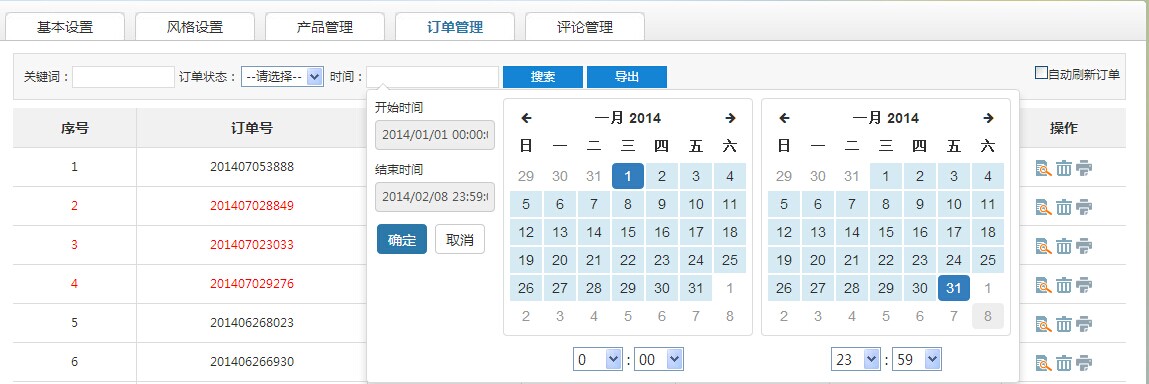Delete order 201407023033 with trash icon
Viewport: 1149px width, 384px height.
click(x=1064, y=246)
